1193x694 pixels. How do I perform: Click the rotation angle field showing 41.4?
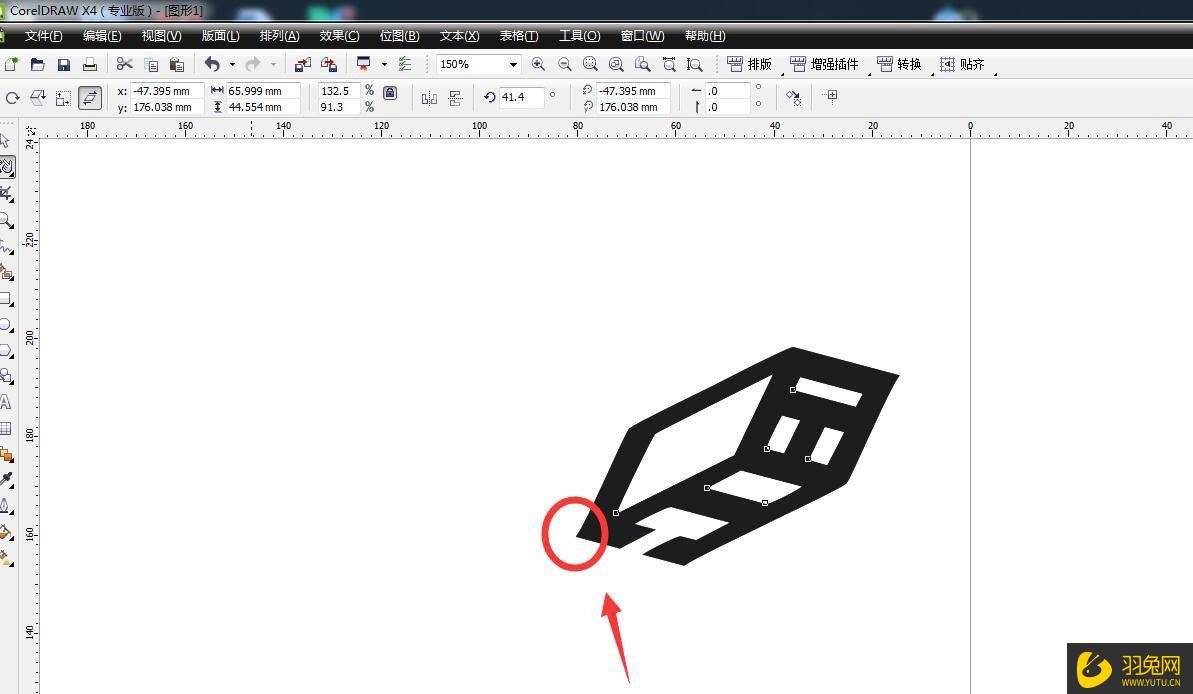tap(521, 97)
